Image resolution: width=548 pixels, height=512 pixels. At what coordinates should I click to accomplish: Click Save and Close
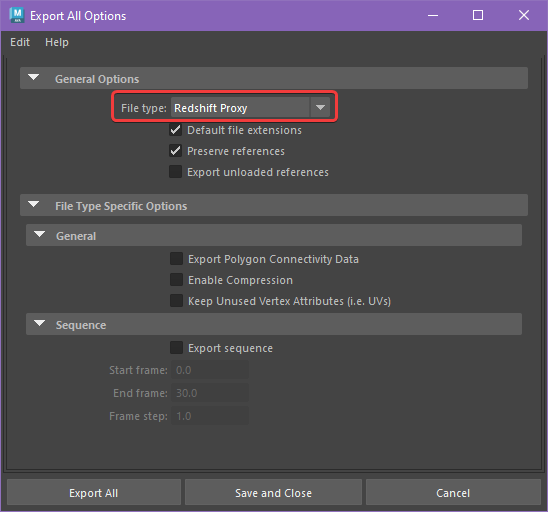pos(273,493)
